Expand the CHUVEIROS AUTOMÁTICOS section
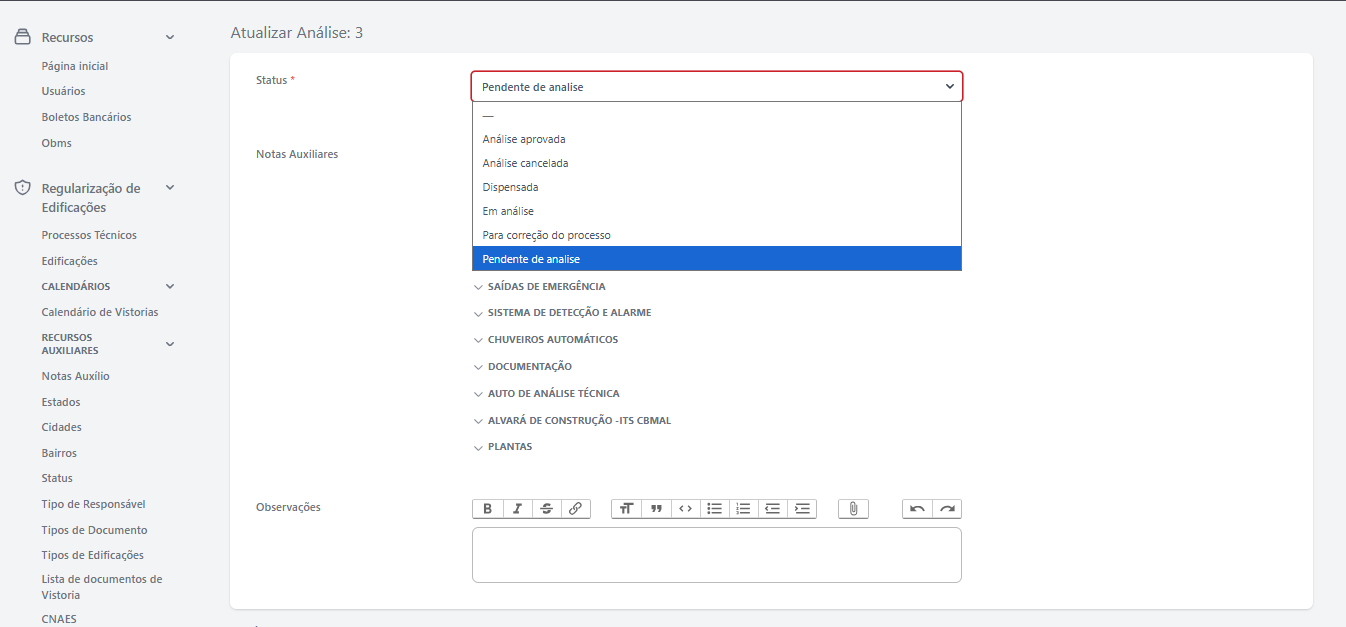The width and height of the screenshot is (1346, 627). (552, 340)
